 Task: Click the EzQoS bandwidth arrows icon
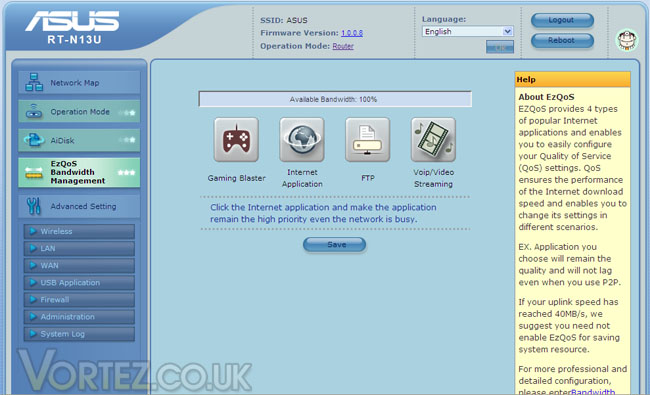(34, 172)
